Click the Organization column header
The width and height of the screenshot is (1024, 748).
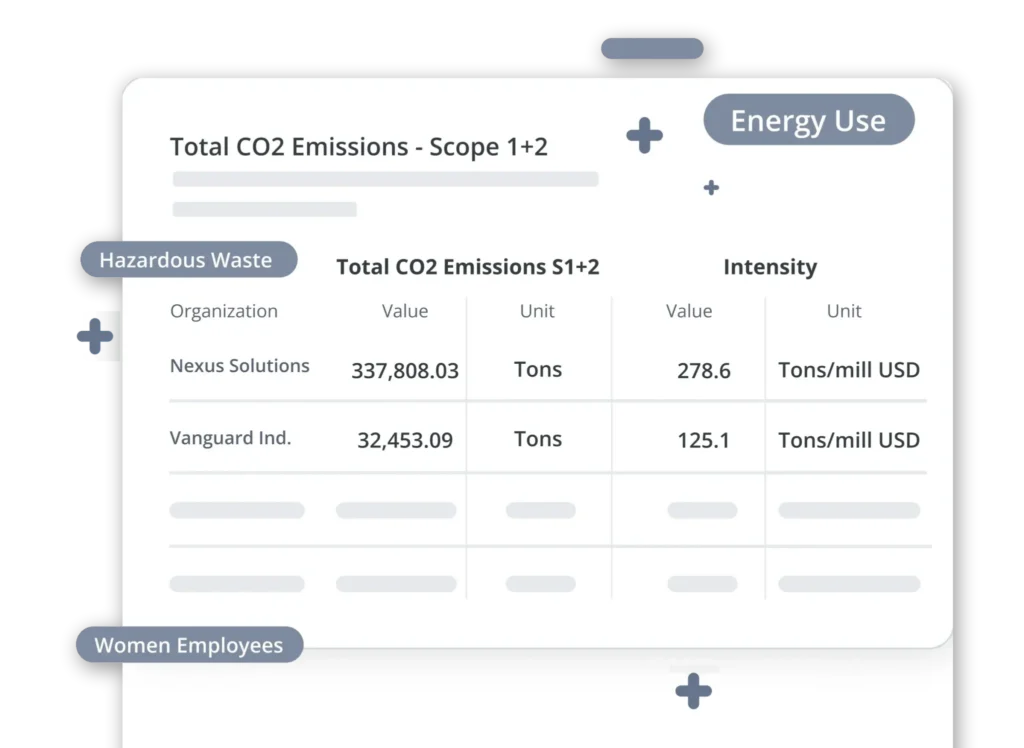coord(224,311)
